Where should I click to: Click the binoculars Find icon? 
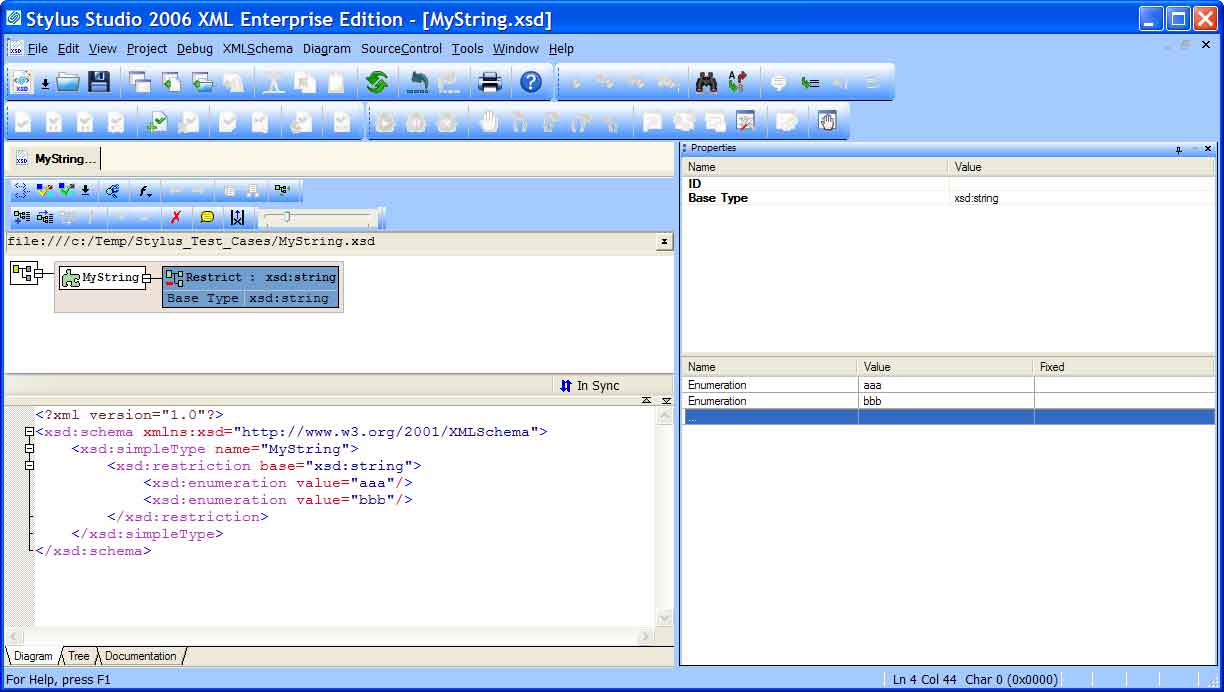(x=707, y=82)
